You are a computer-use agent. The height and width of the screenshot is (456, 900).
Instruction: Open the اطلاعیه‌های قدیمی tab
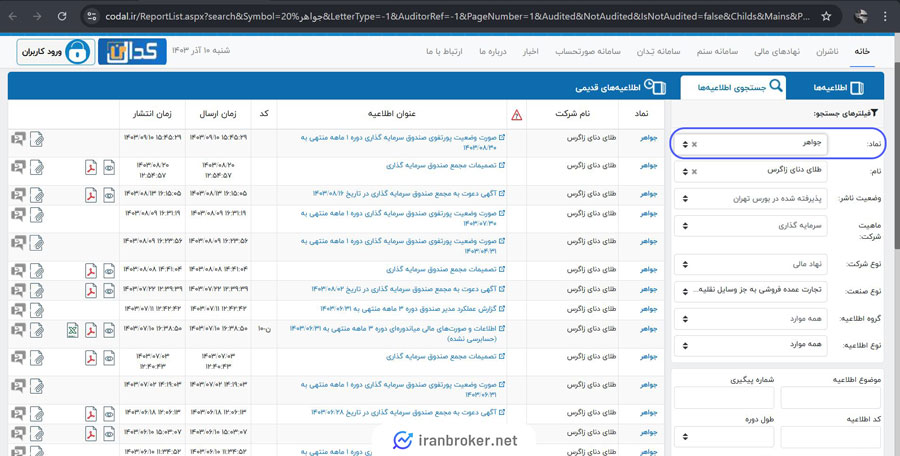620,88
